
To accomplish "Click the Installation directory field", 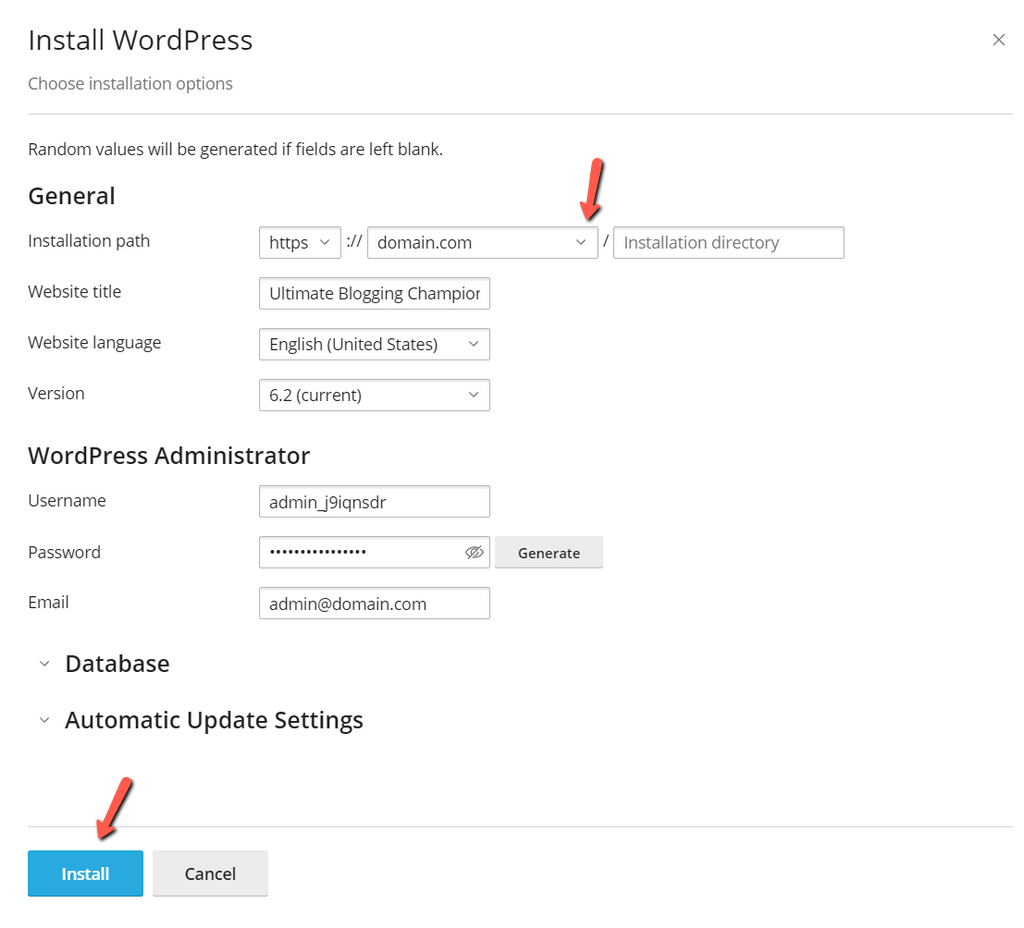I will click(728, 242).
